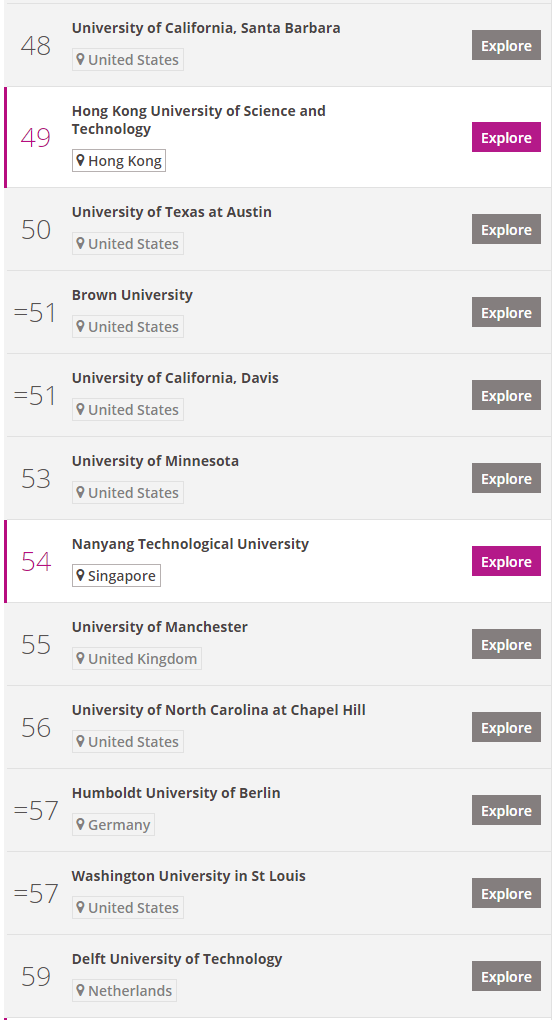
Task: Click the Singapore location tag
Action: (x=116, y=576)
